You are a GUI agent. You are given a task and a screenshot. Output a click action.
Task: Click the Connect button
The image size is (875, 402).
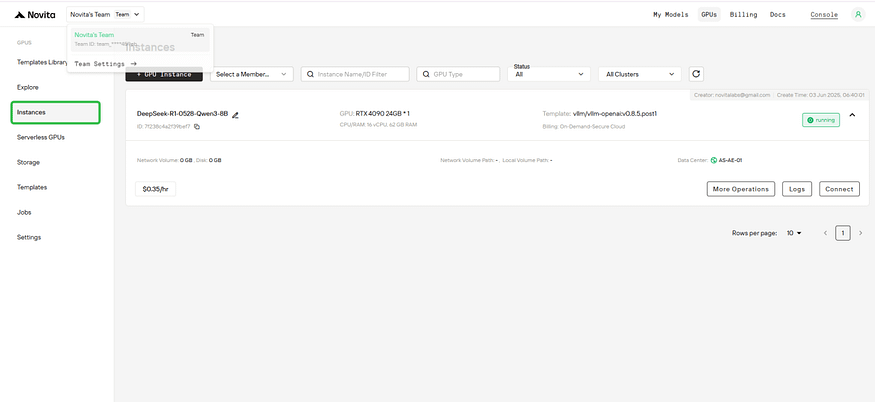click(839, 189)
